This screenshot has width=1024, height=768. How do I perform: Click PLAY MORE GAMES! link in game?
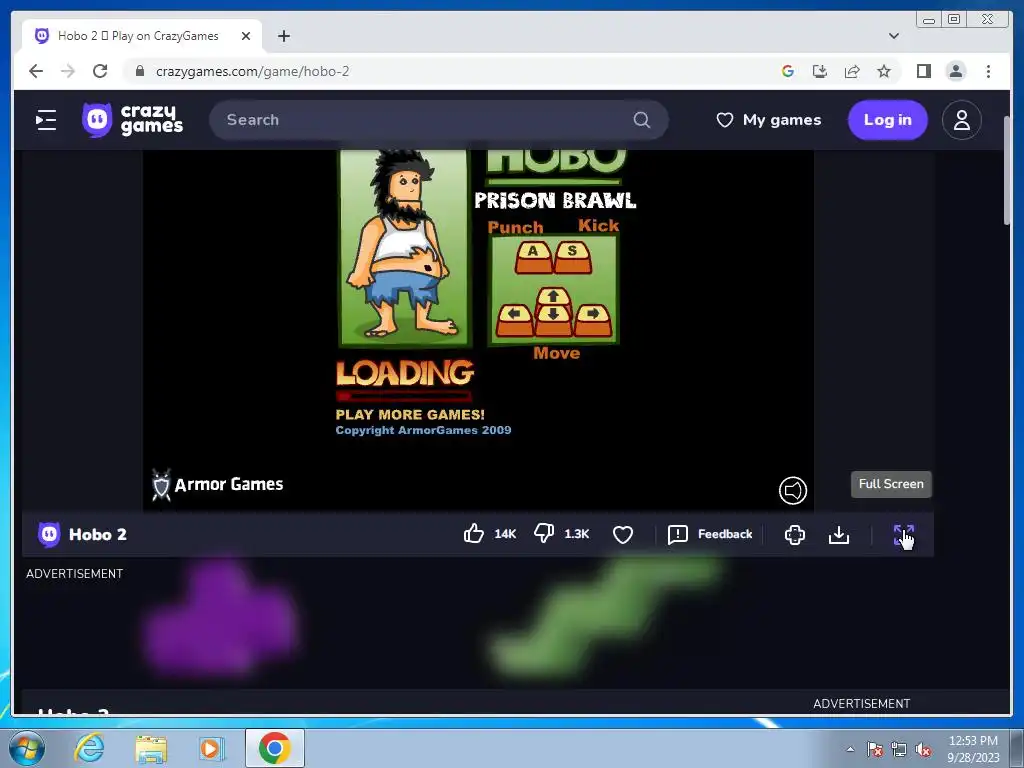[x=410, y=415]
